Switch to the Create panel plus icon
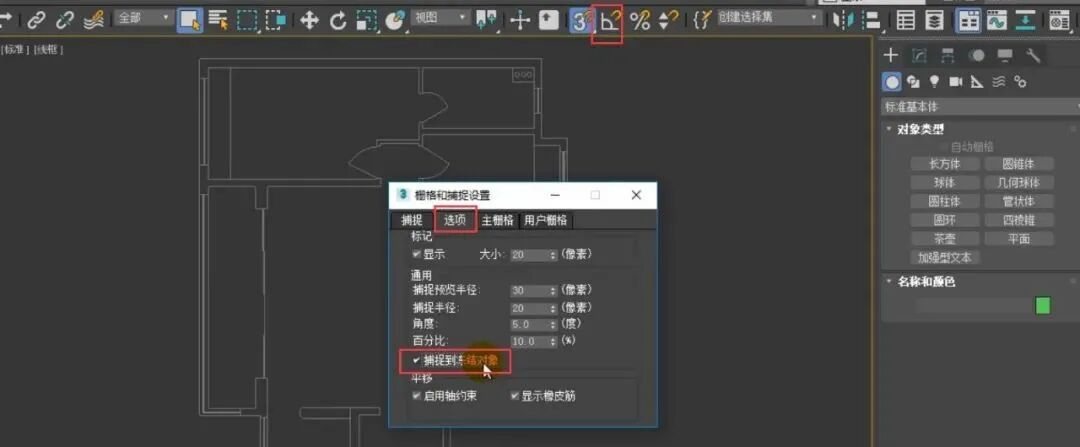The width and height of the screenshot is (1080, 447). pos(891,55)
